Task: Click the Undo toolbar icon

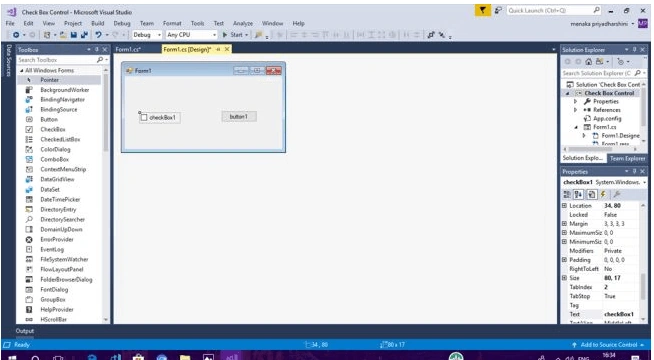Action: (98, 35)
